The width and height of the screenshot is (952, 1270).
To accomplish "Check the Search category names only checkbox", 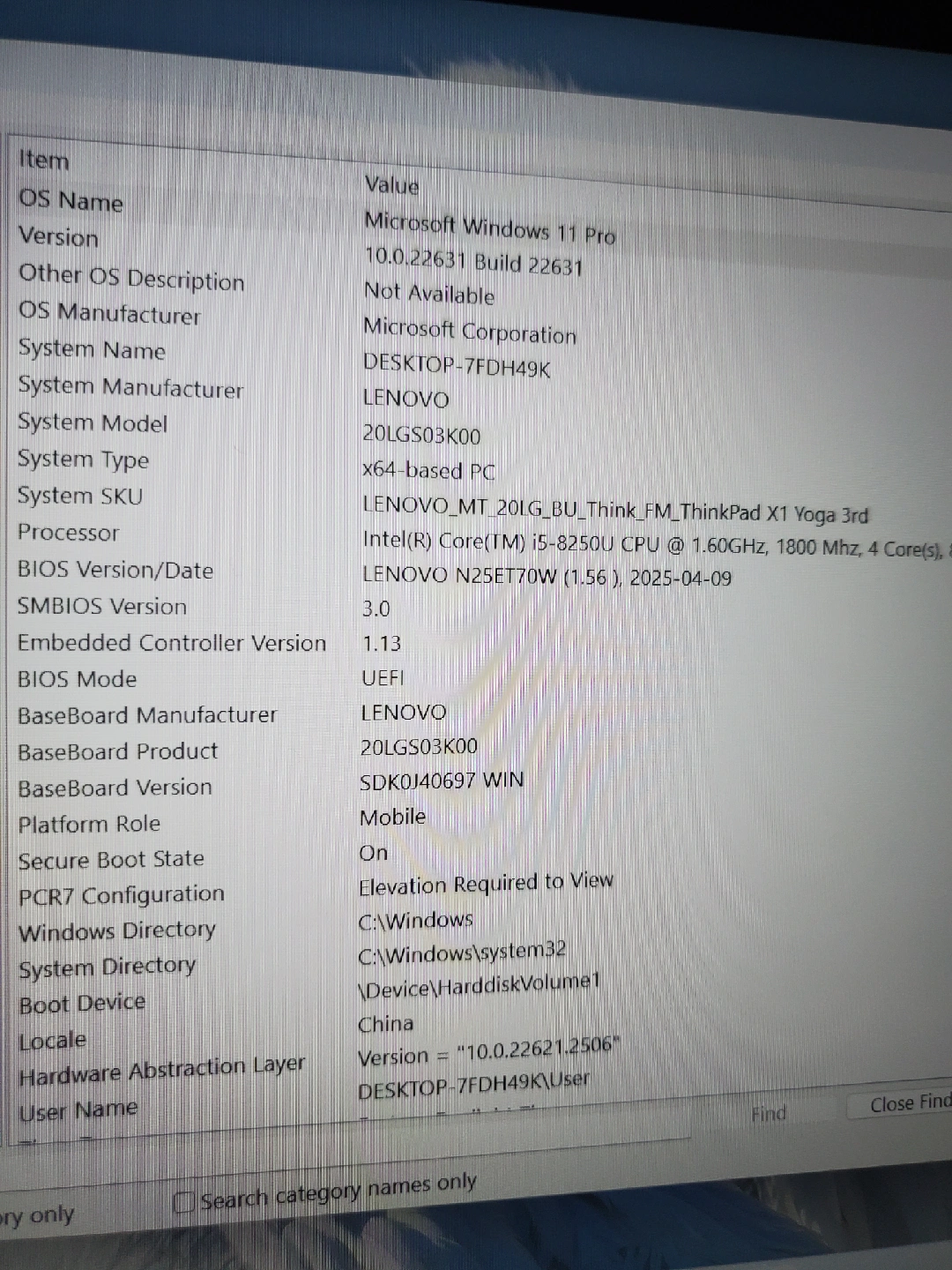I will click(184, 1202).
